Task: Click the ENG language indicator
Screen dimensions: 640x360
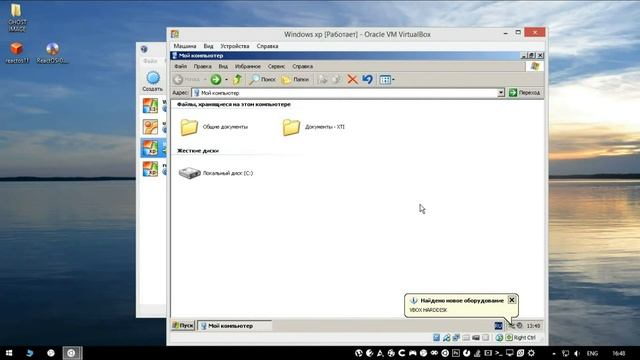Action: [592, 353]
